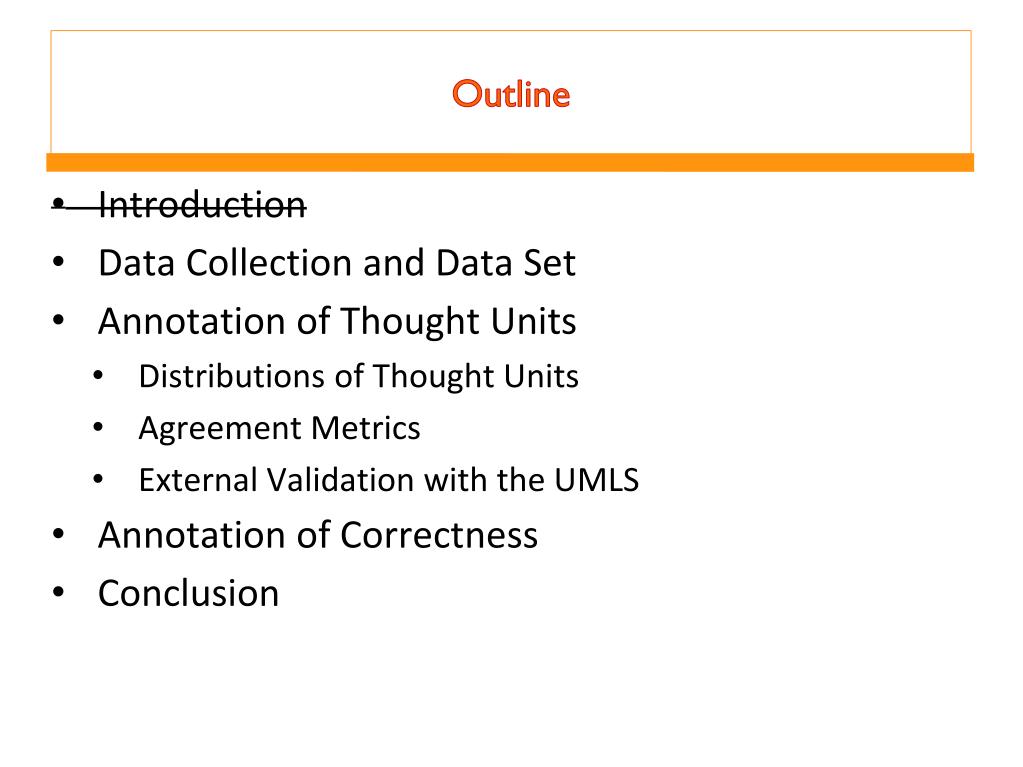Viewport: 1023px width, 767px height.
Task: Click bullet before Annotation of Thought Units
Action: [59, 320]
